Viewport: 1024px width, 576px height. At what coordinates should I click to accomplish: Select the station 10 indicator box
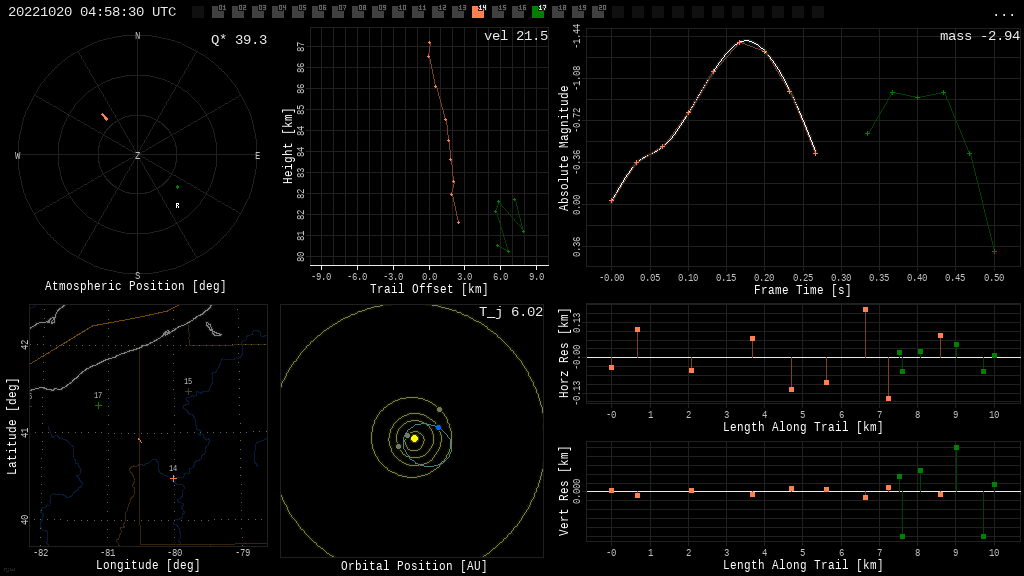398,12
